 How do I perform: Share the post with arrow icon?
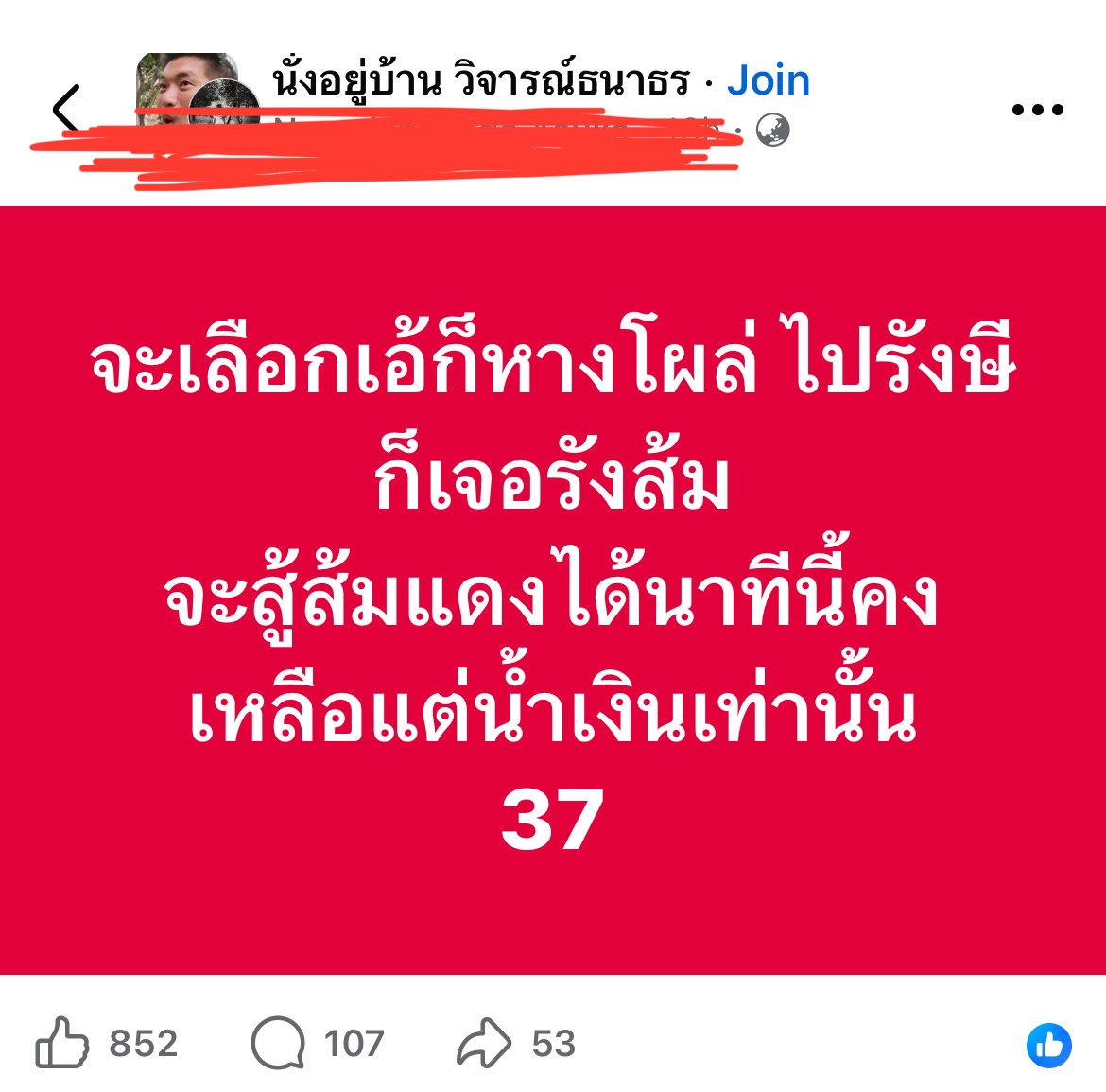484,1042
